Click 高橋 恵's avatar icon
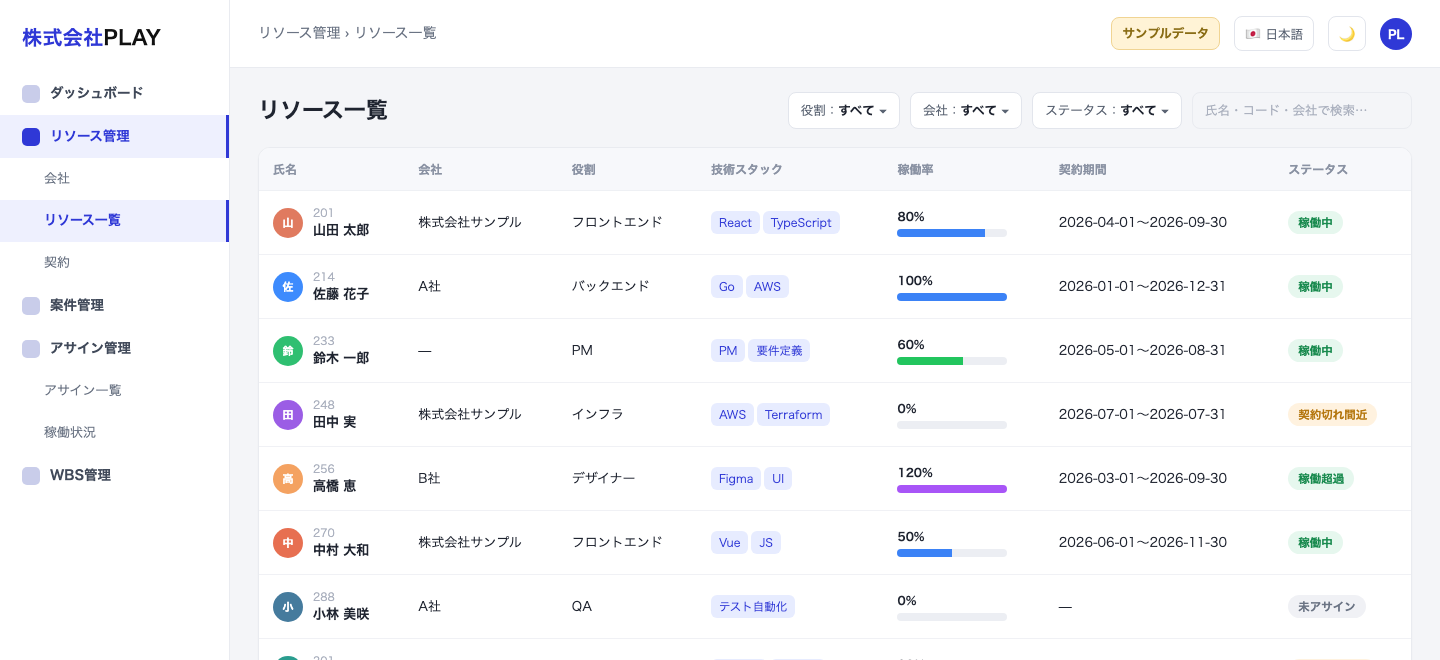 point(288,479)
